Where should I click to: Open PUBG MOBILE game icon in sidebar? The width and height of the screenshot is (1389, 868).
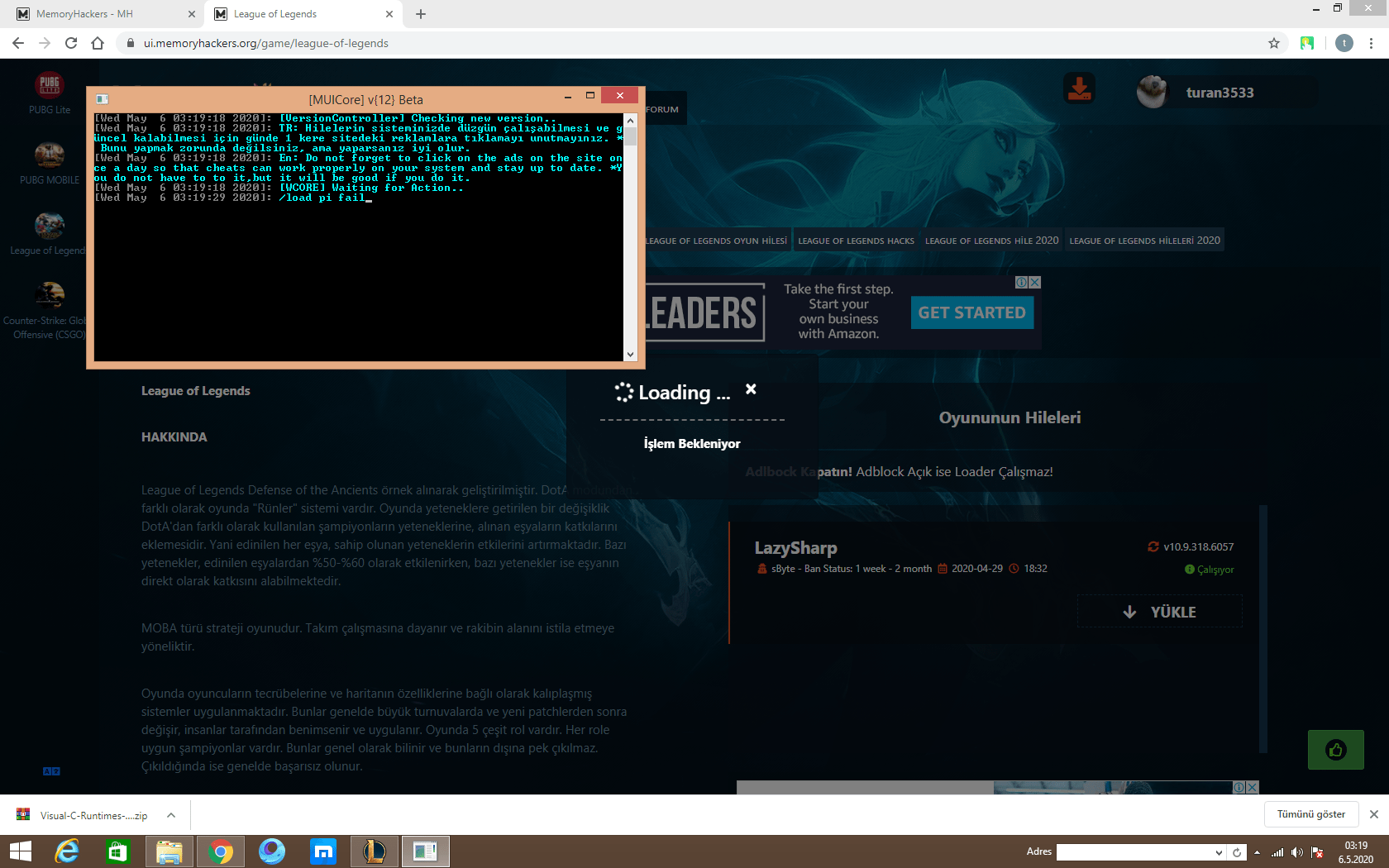point(50,155)
